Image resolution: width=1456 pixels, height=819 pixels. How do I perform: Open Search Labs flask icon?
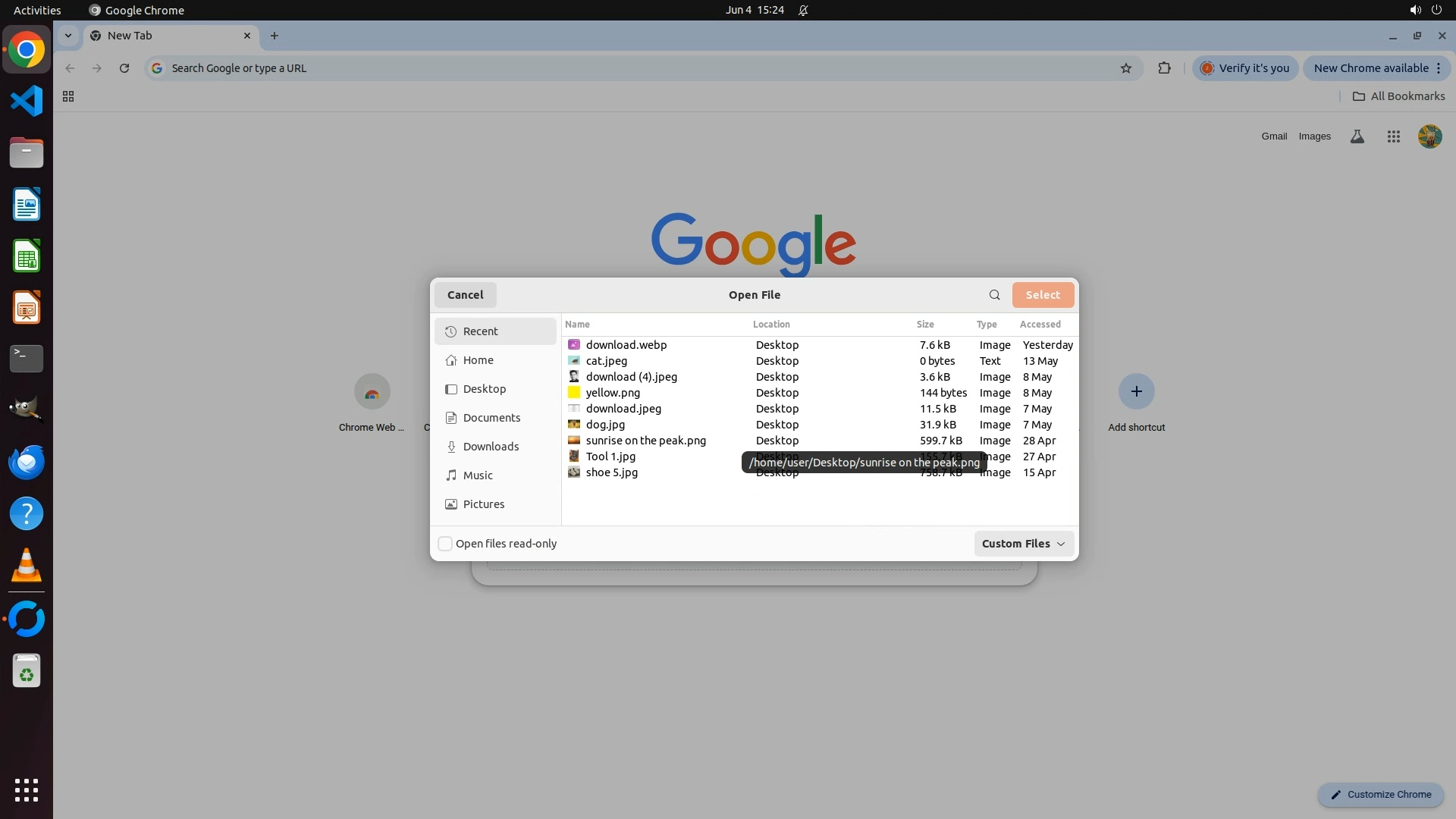coord(1357,136)
